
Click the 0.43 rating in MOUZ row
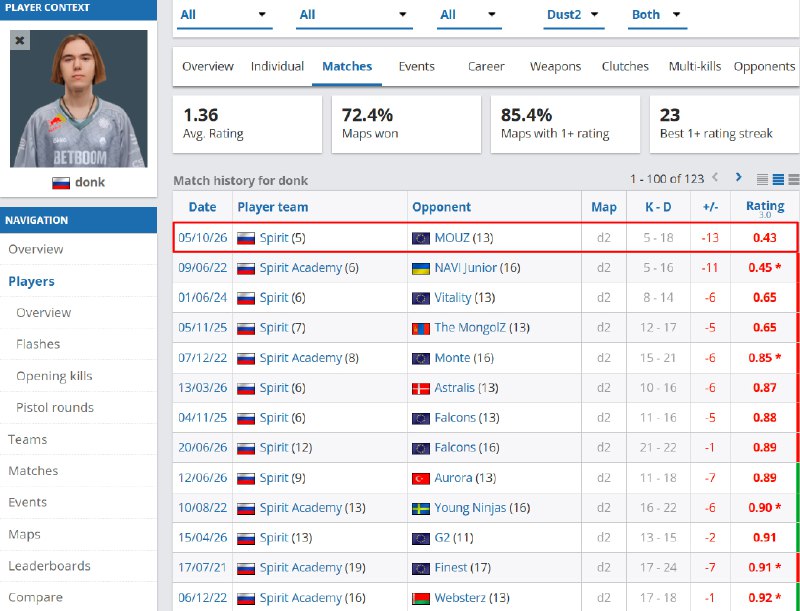click(x=764, y=238)
